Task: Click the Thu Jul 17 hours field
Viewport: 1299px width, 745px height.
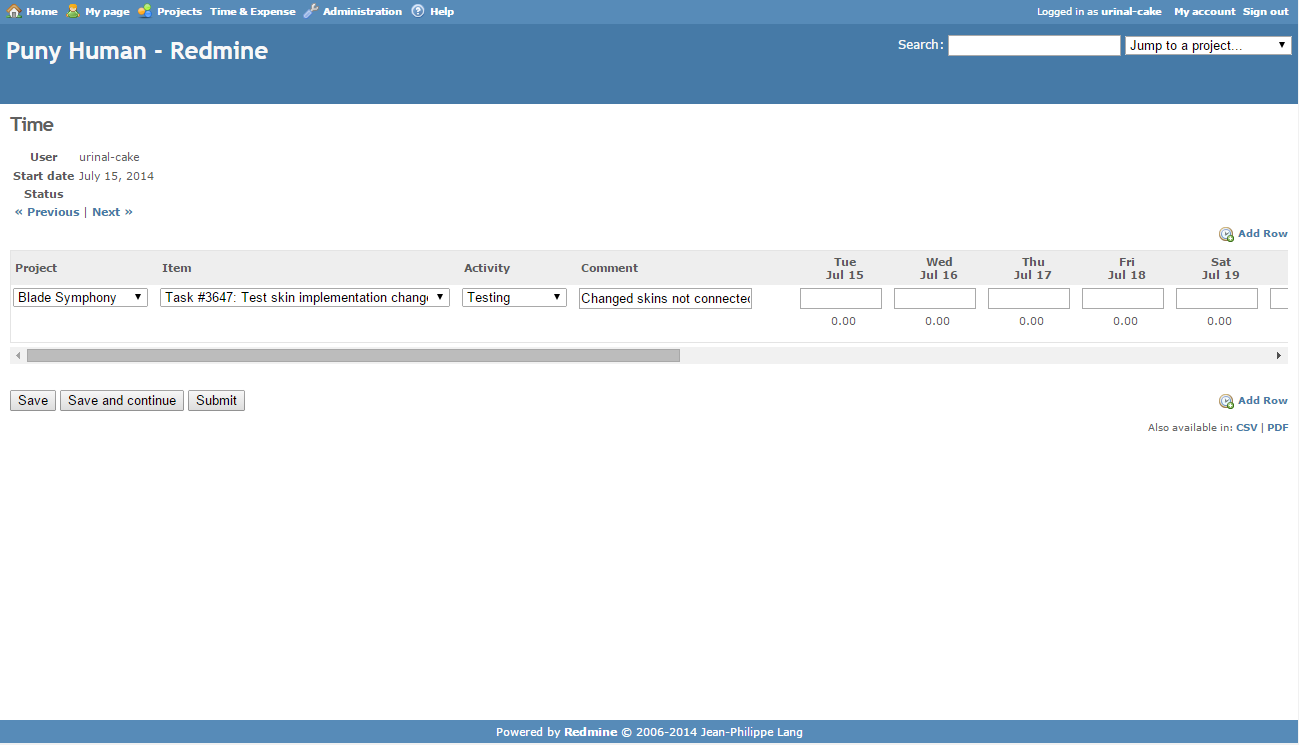Action: point(1029,298)
